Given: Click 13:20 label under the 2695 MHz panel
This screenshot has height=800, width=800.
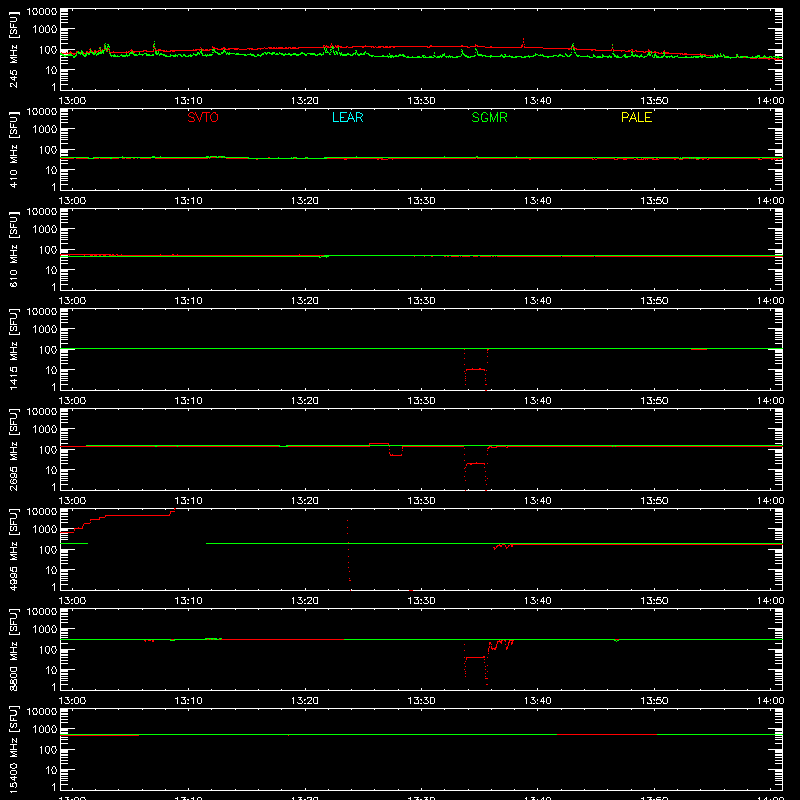Looking at the screenshot, I should point(305,501).
